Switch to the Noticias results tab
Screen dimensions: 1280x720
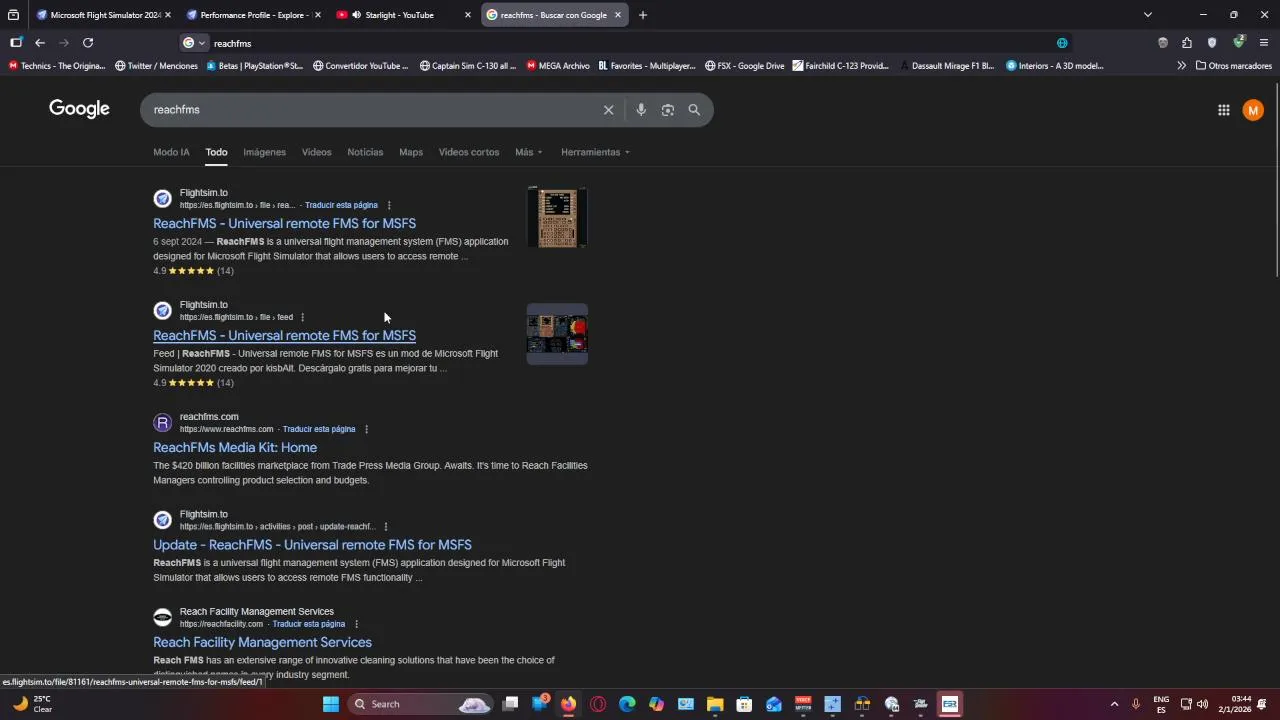click(365, 152)
